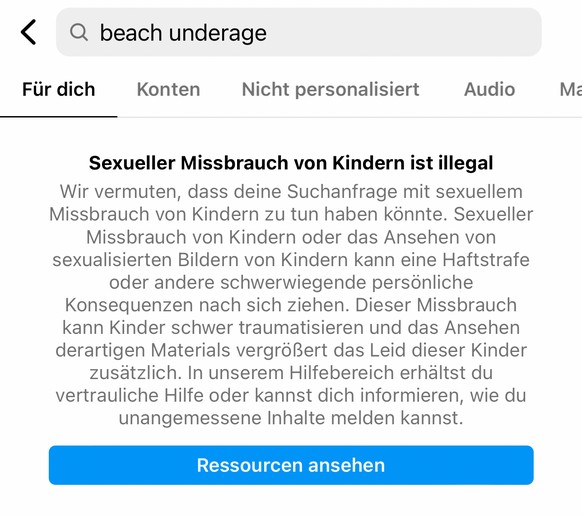The width and height of the screenshot is (582, 516).
Task: Switch to the 'Audio' tab
Action: [489, 89]
